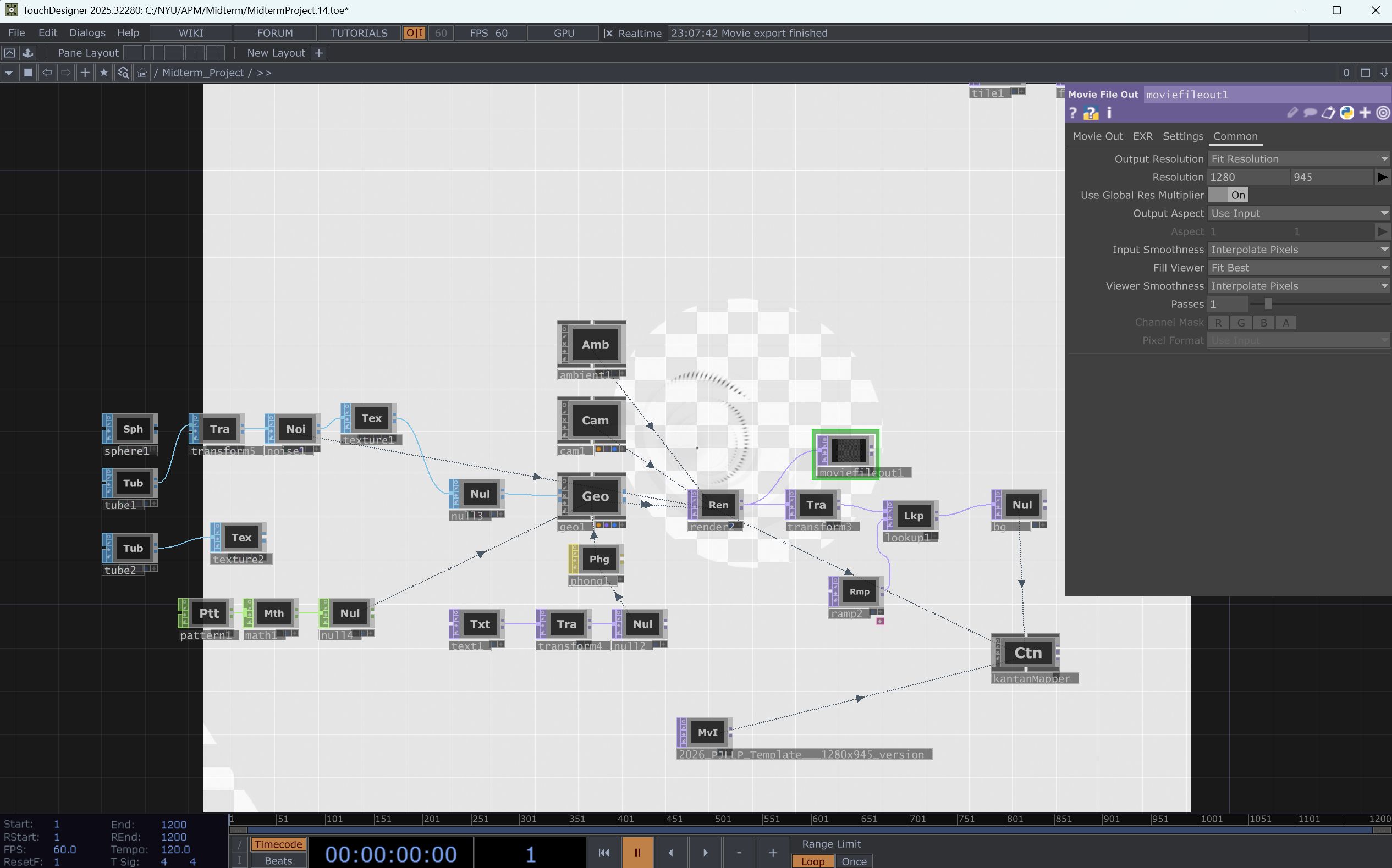Click the star bookmark icon in the path toolbar
The width and height of the screenshot is (1392, 868).
pos(104,73)
